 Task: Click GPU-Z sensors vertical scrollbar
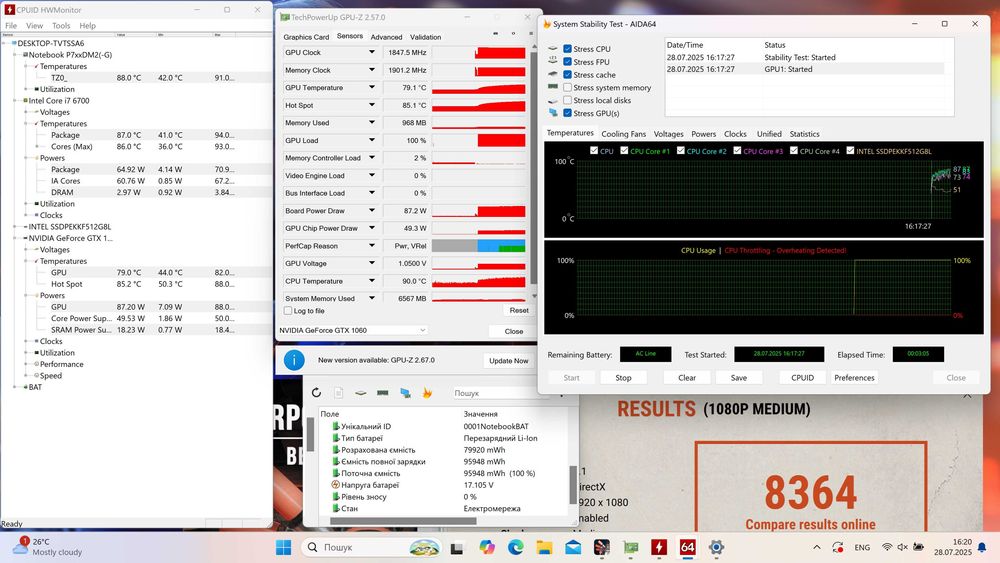pos(534,168)
